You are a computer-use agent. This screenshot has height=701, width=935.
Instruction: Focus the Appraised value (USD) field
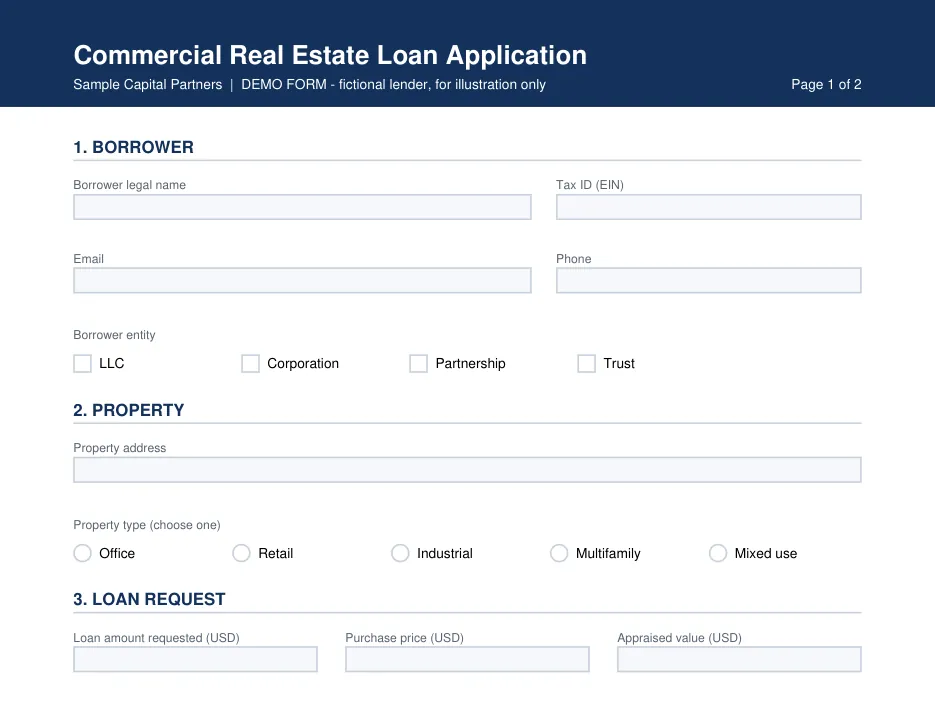[739, 659]
